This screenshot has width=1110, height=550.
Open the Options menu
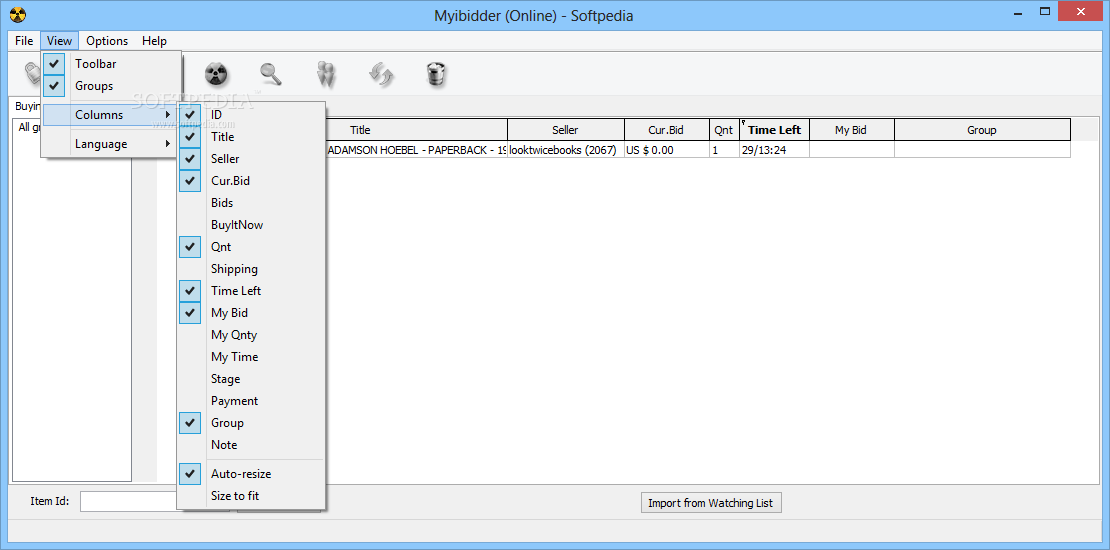[x=107, y=40]
